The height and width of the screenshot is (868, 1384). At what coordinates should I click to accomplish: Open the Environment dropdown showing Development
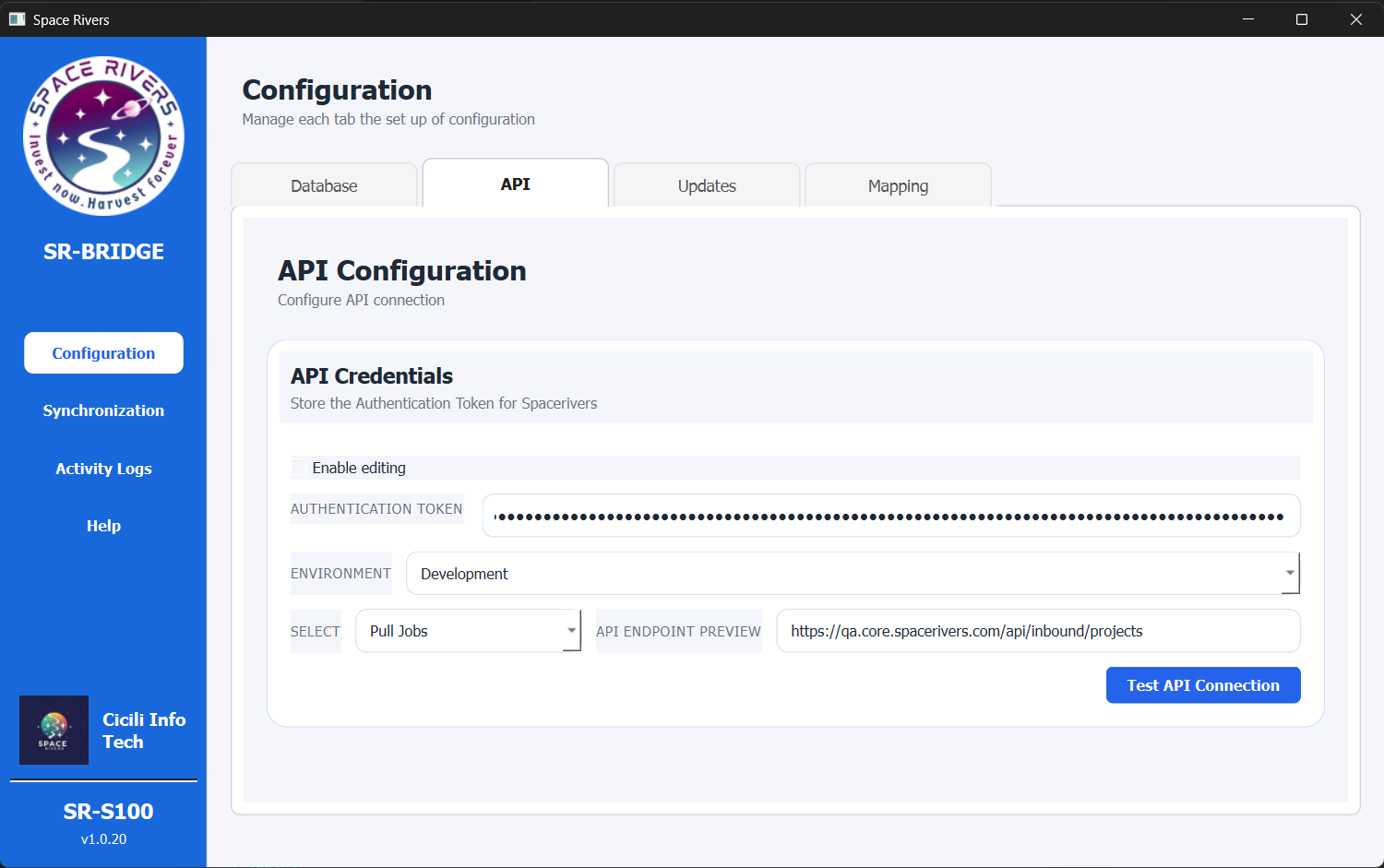click(853, 574)
